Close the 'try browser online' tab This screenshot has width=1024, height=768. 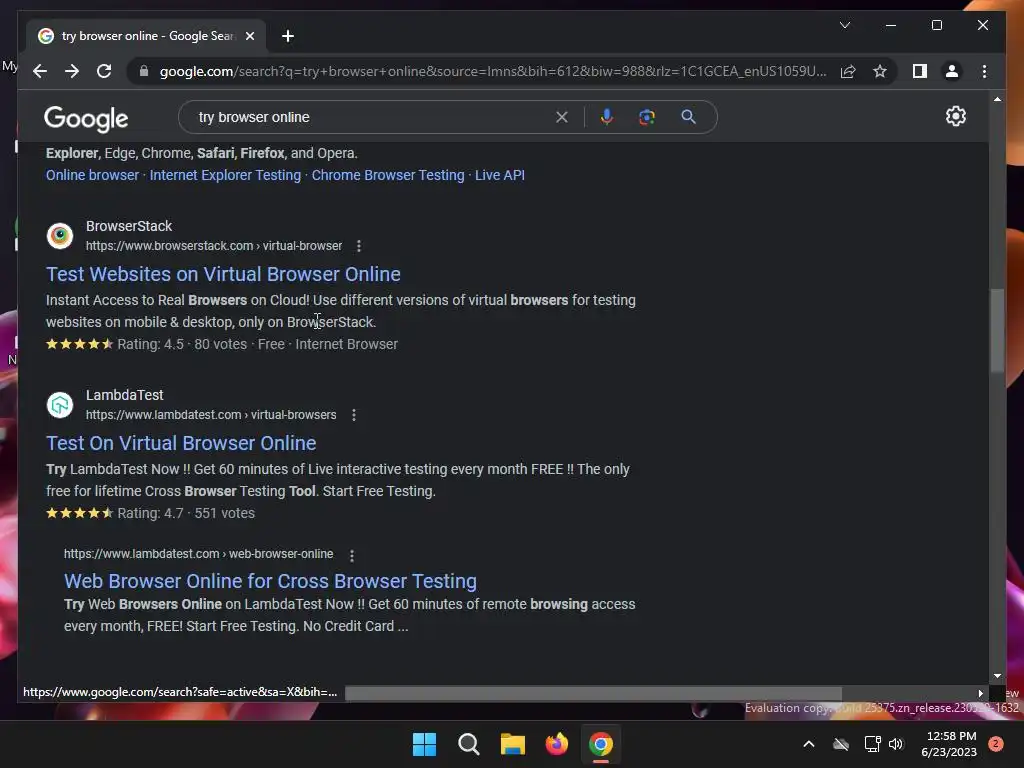(x=249, y=36)
